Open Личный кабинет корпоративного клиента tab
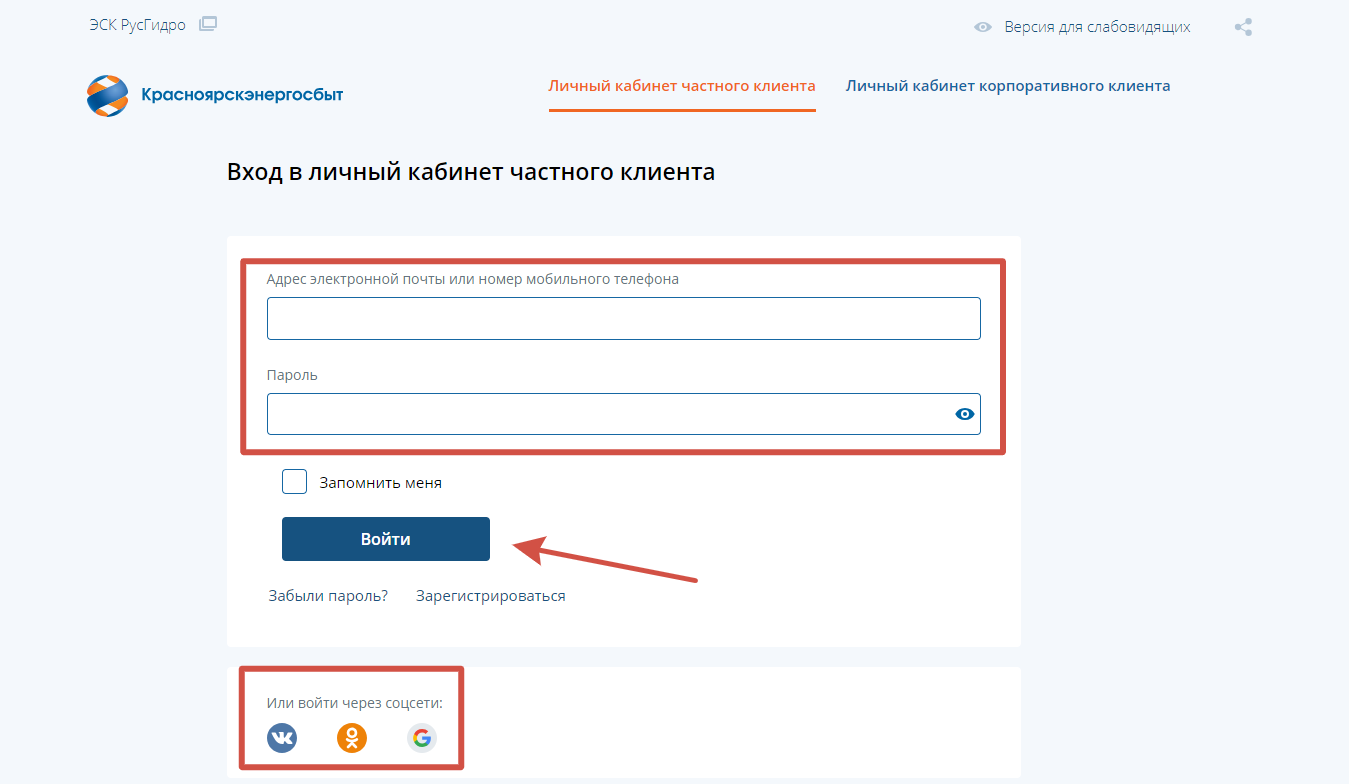 click(x=1008, y=86)
